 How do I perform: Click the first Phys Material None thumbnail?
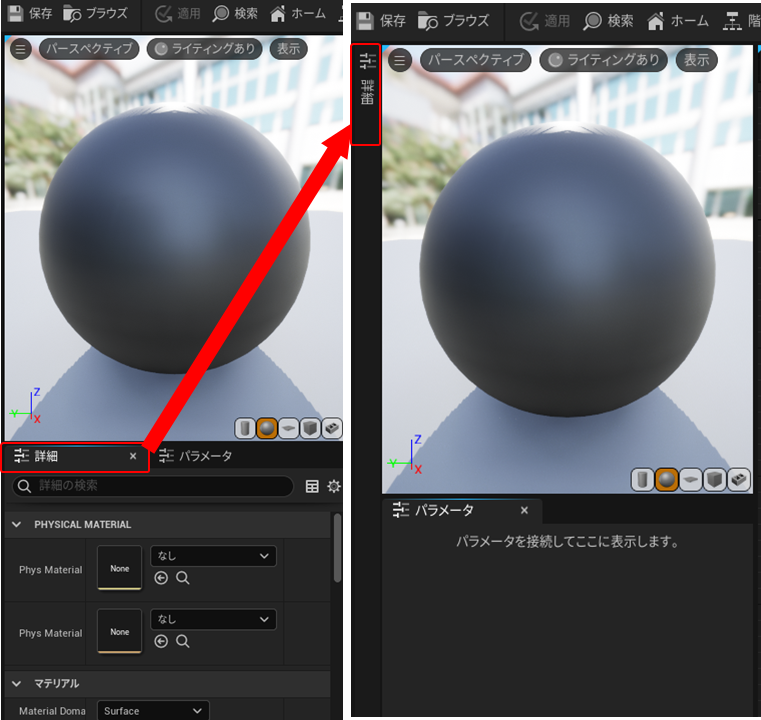[x=119, y=568]
